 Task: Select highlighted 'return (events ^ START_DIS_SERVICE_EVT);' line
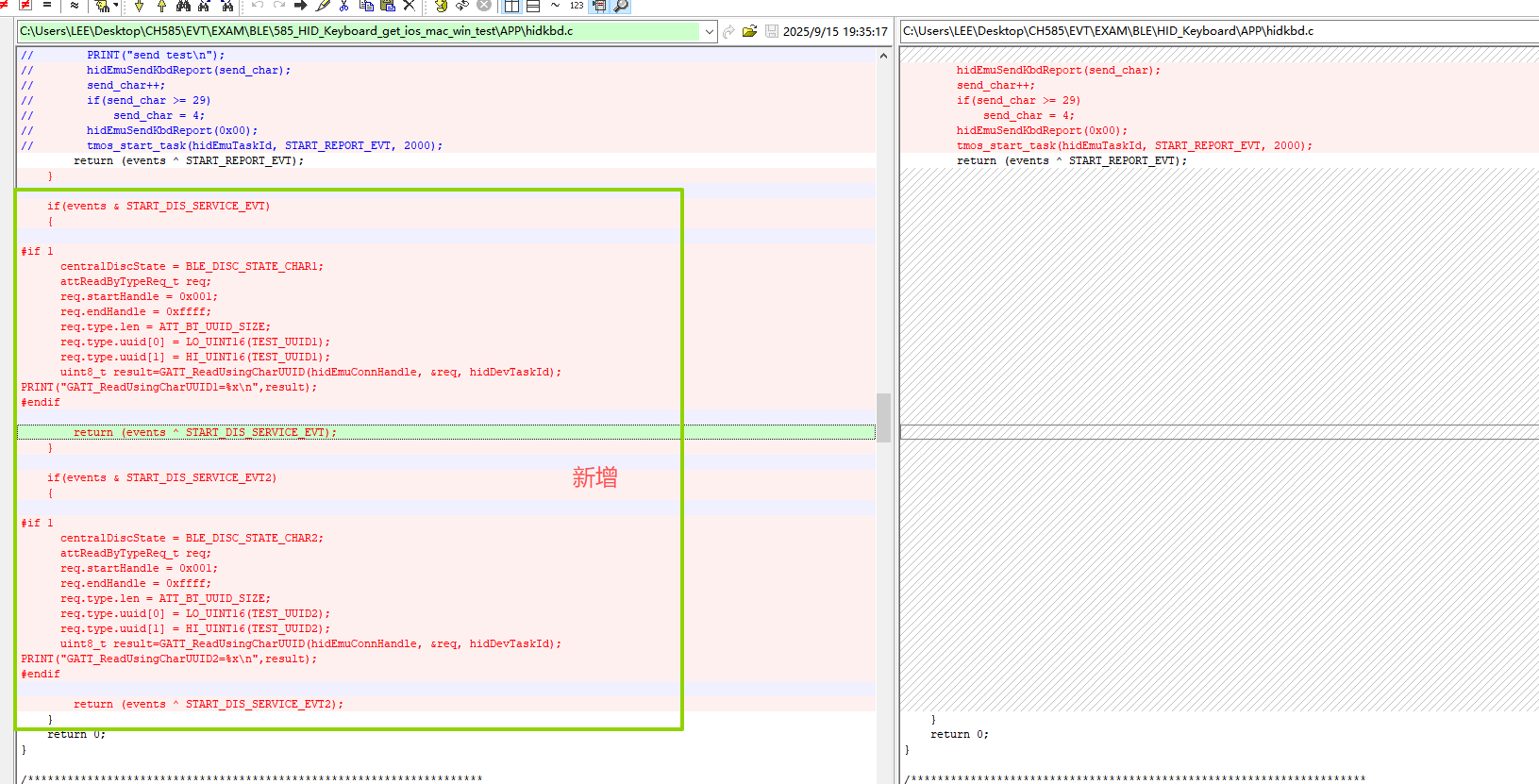point(446,432)
